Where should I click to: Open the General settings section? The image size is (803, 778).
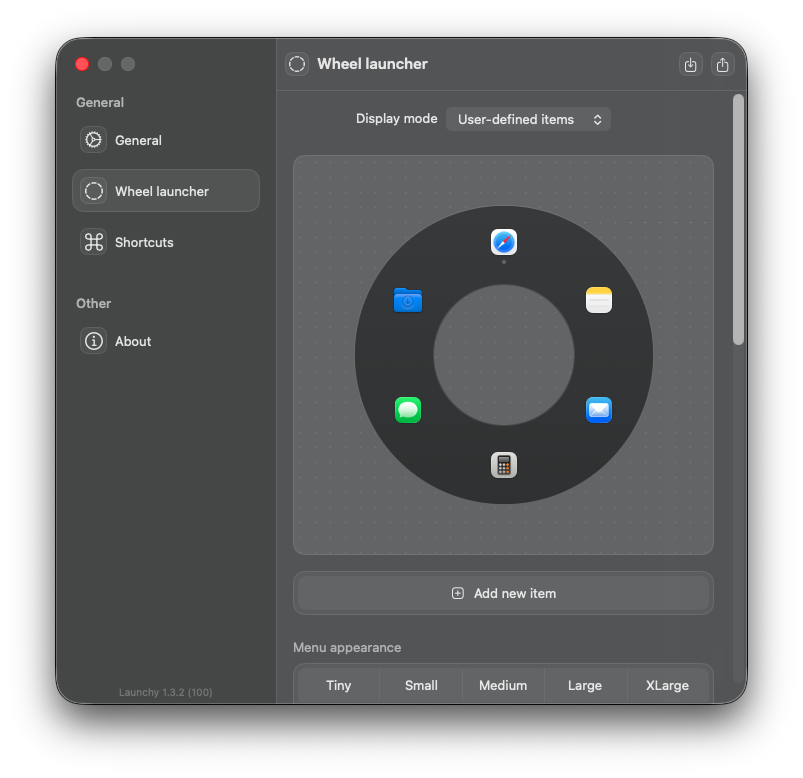pos(166,140)
